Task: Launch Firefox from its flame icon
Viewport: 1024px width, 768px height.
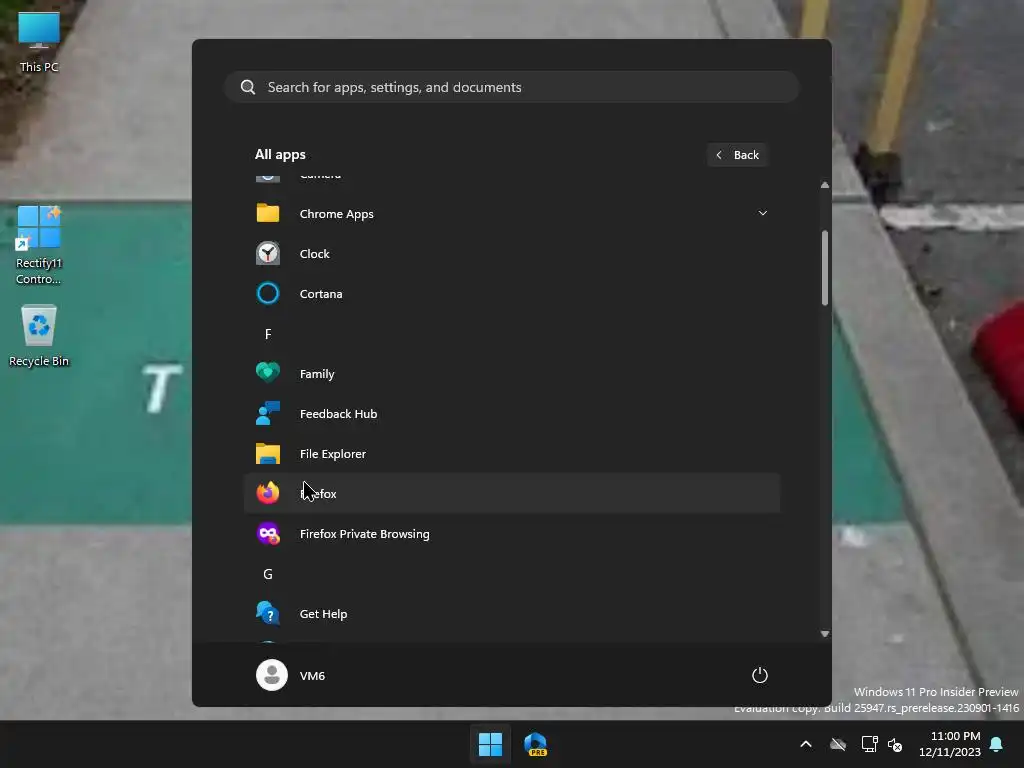Action: click(268, 493)
